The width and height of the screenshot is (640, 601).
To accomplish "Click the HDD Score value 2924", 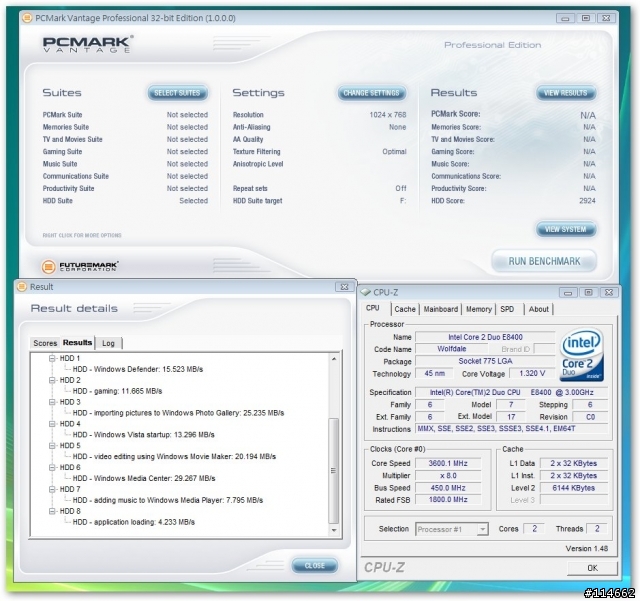I will point(587,201).
